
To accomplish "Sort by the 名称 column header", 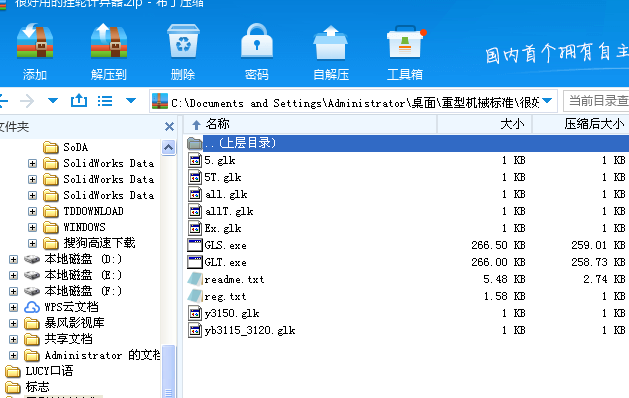I will click(x=310, y=124).
